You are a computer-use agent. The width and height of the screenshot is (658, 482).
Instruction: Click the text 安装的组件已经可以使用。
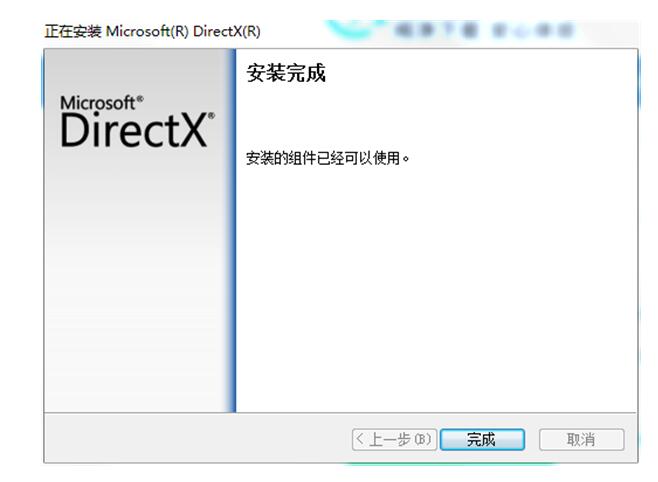(327, 158)
